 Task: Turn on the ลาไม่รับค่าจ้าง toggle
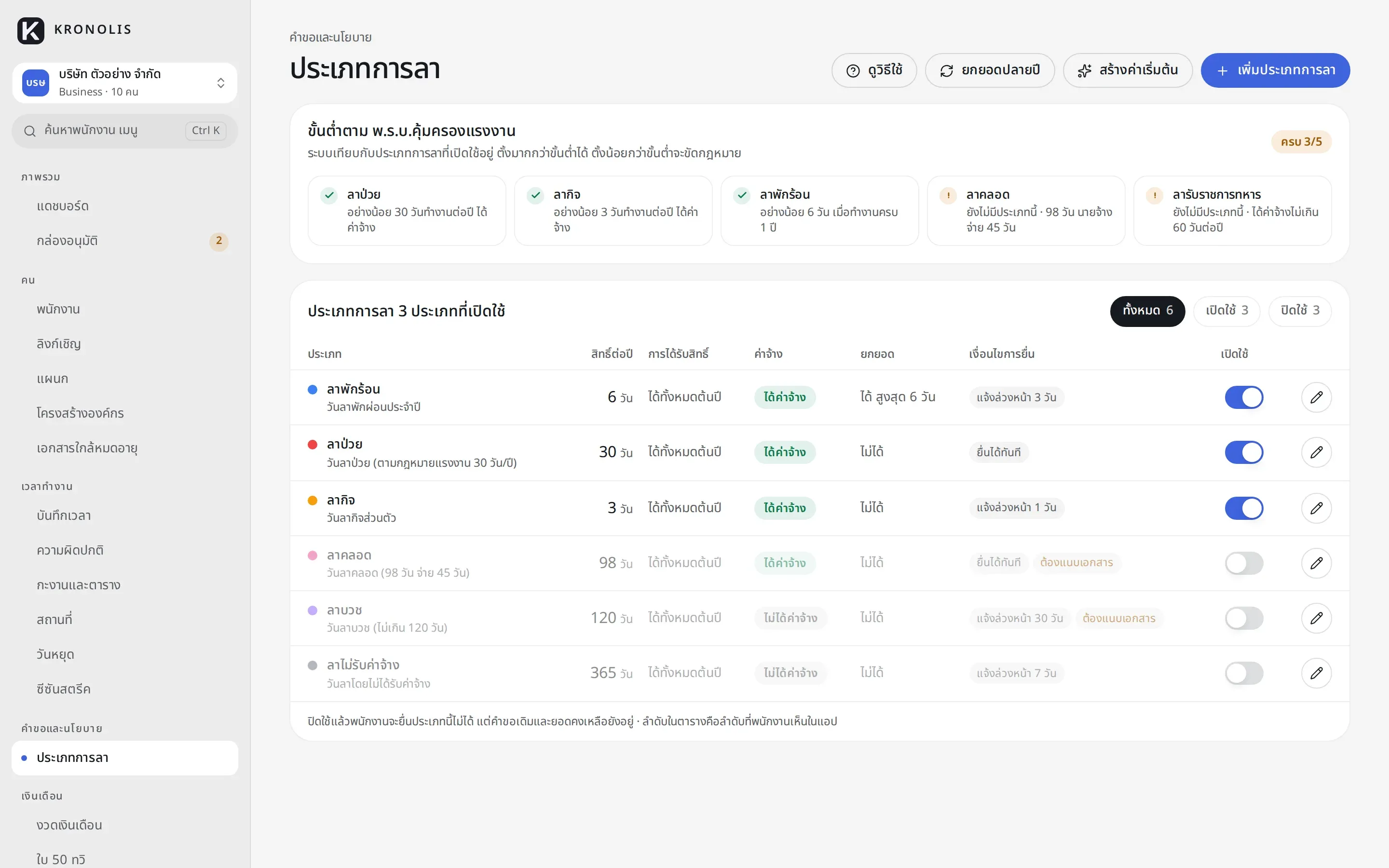[1244, 673]
